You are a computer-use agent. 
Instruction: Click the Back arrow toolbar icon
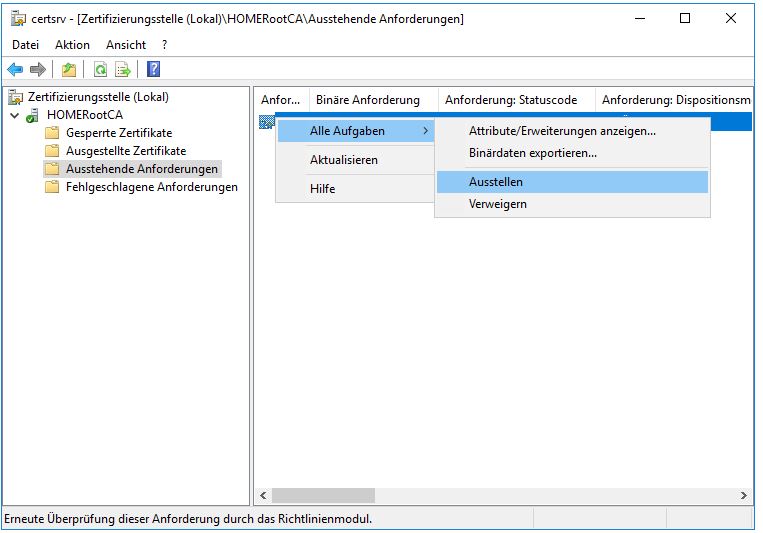15,69
